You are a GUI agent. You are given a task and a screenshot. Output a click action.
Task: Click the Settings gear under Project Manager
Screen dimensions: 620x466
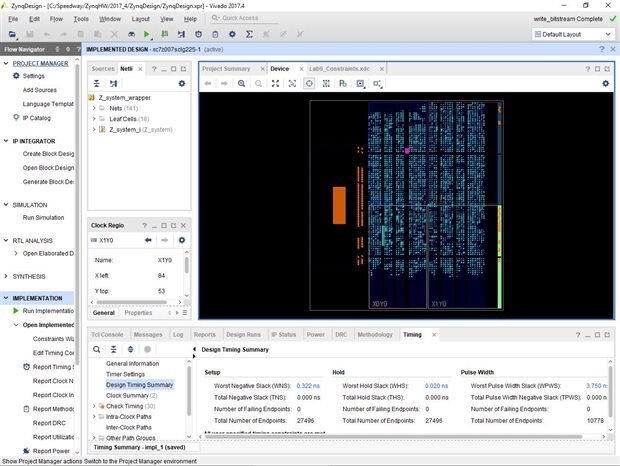[x=14, y=76]
